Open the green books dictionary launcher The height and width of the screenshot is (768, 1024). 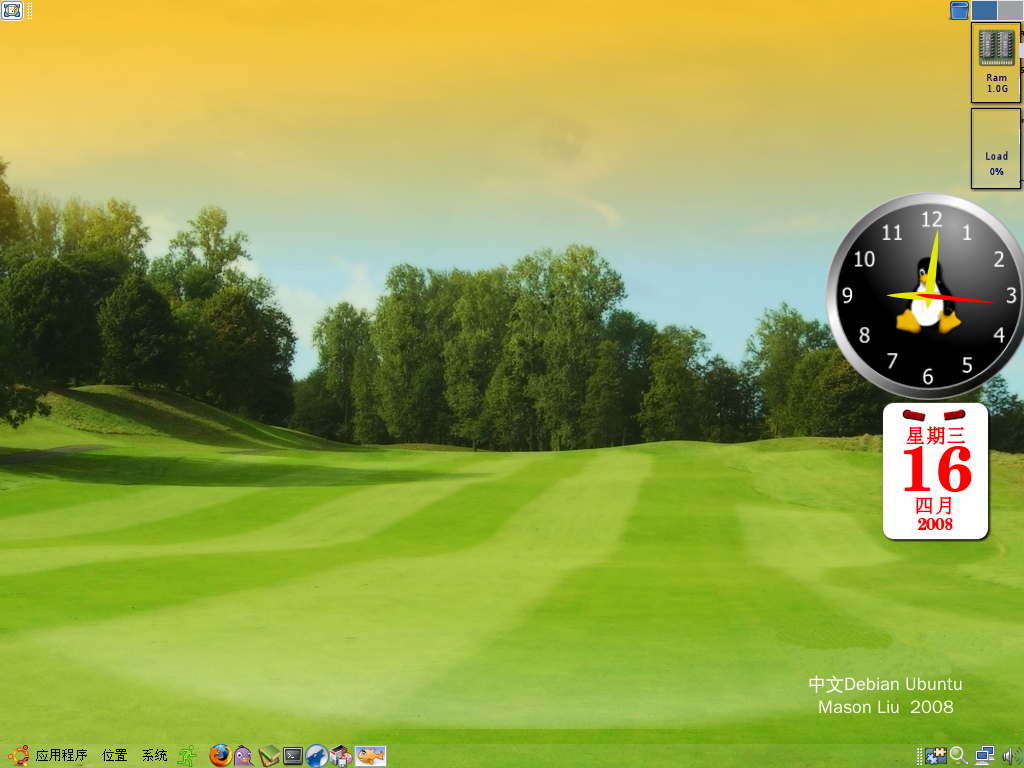(268, 756)
